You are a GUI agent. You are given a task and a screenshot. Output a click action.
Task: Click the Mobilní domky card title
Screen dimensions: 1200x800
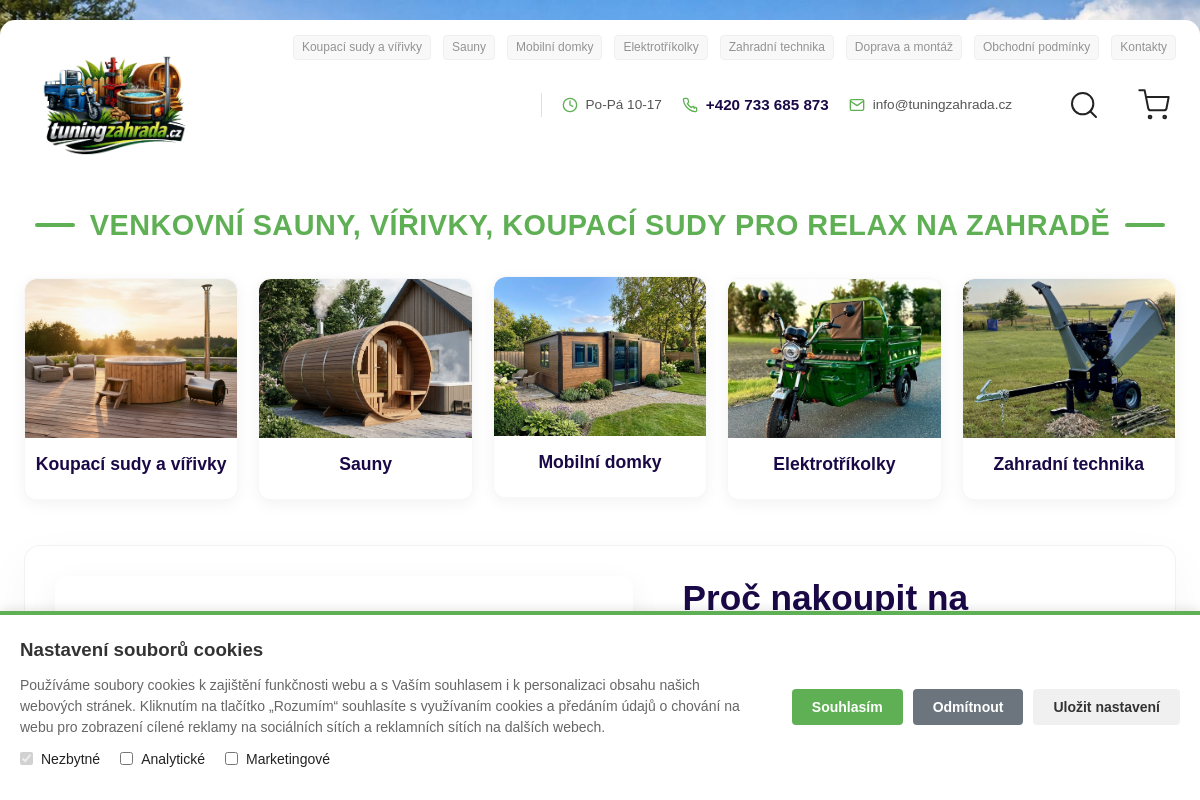600,462
